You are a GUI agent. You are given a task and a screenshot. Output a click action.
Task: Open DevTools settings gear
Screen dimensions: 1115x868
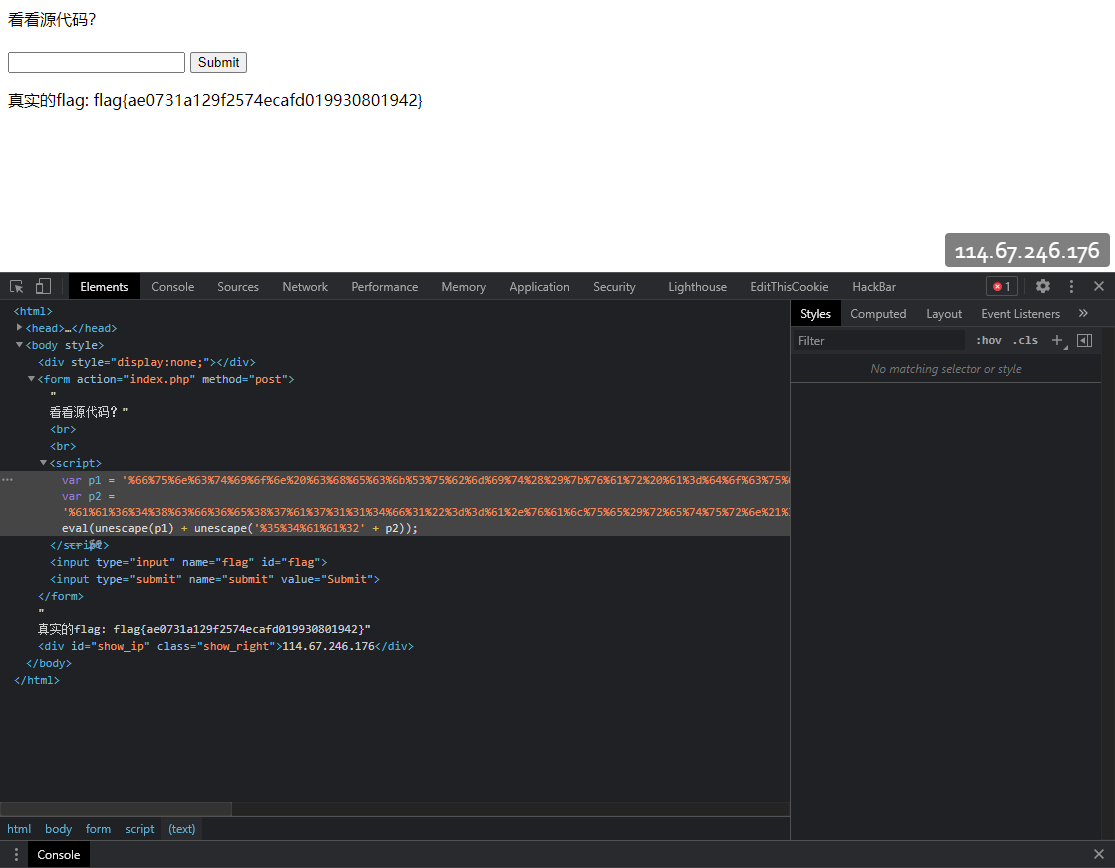point(1042,286)
